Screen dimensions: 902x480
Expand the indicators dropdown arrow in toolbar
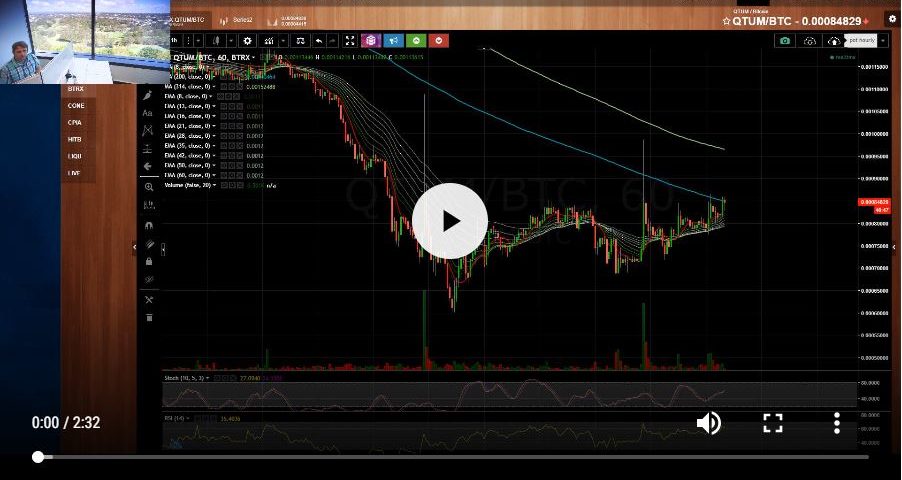point(283,41)
